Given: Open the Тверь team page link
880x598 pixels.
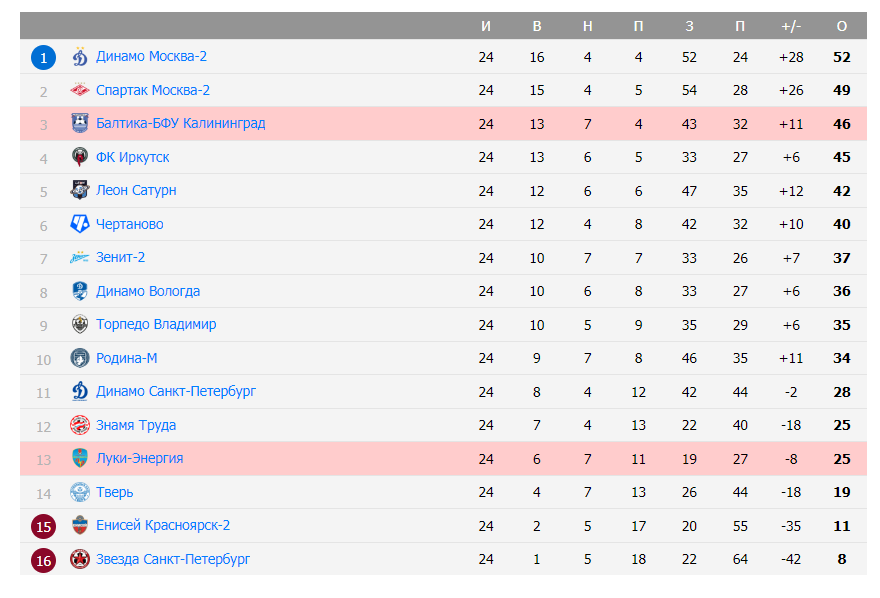Looking at the screenshot, I should click(114, 492).
